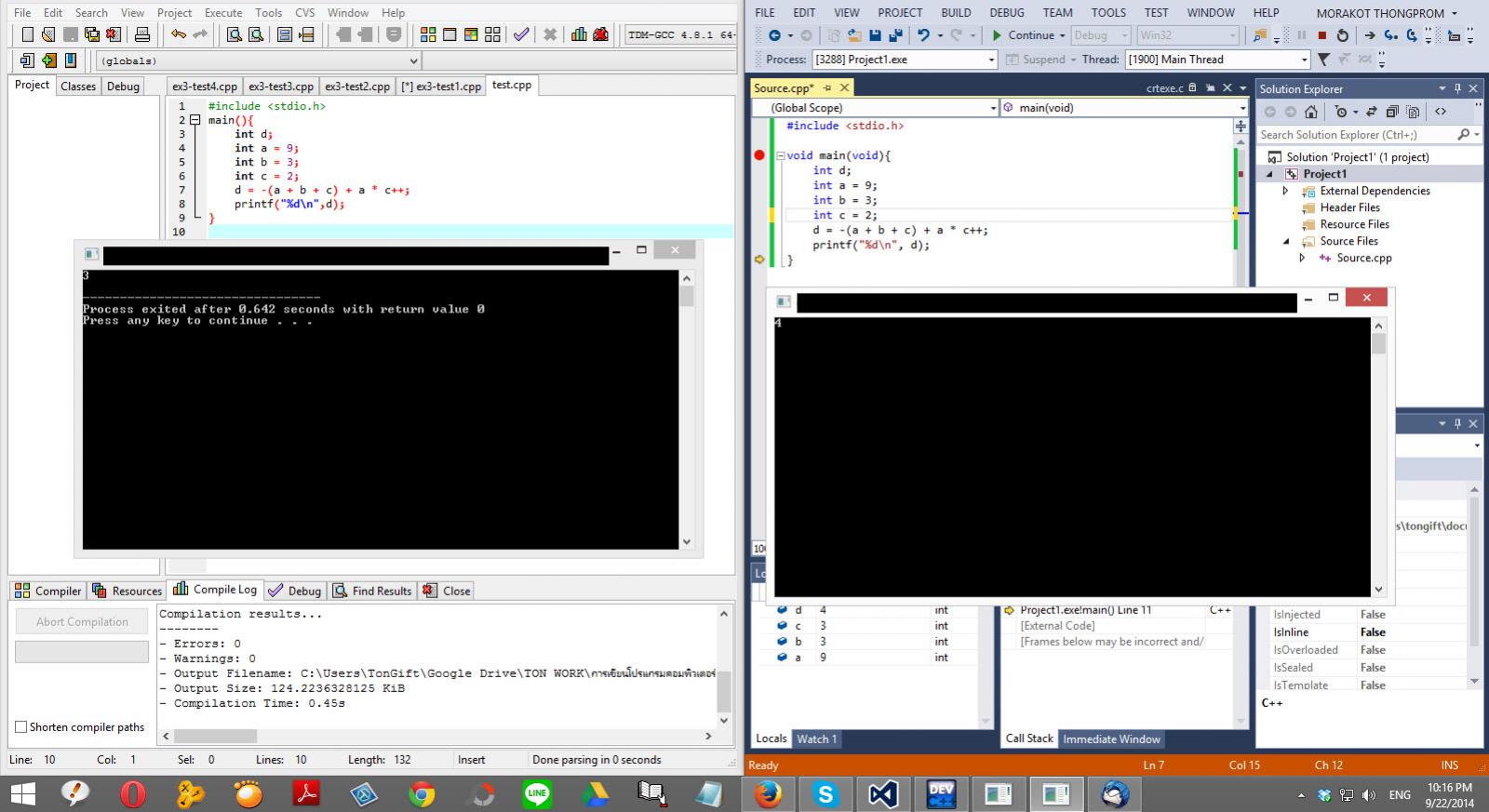
Task: Click Step Over icon in Visual Studio
Action: (1412, 35)
